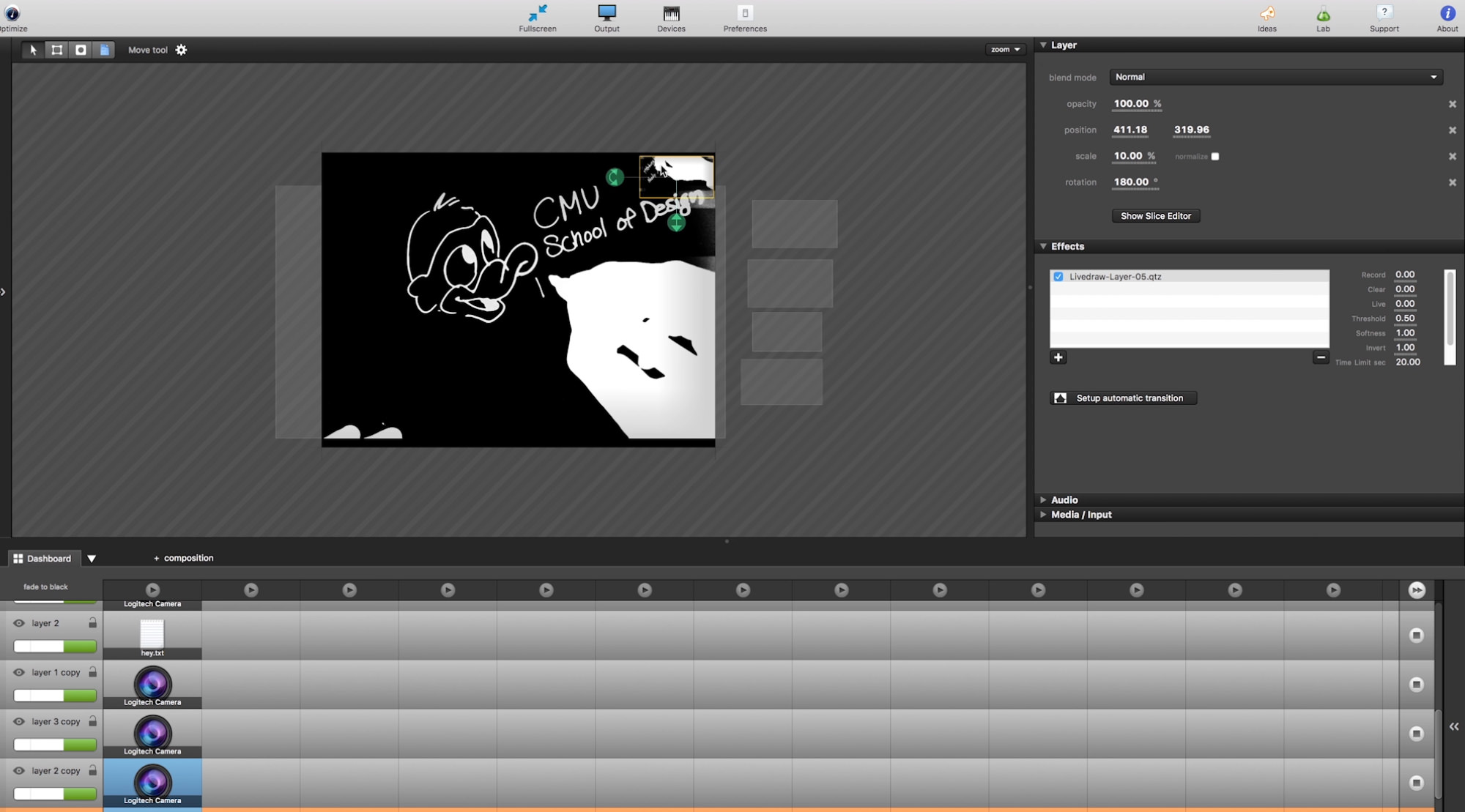
Task: Click the Threshold value 0.50
Action: pyautogui.click(x=1405, y=319)
